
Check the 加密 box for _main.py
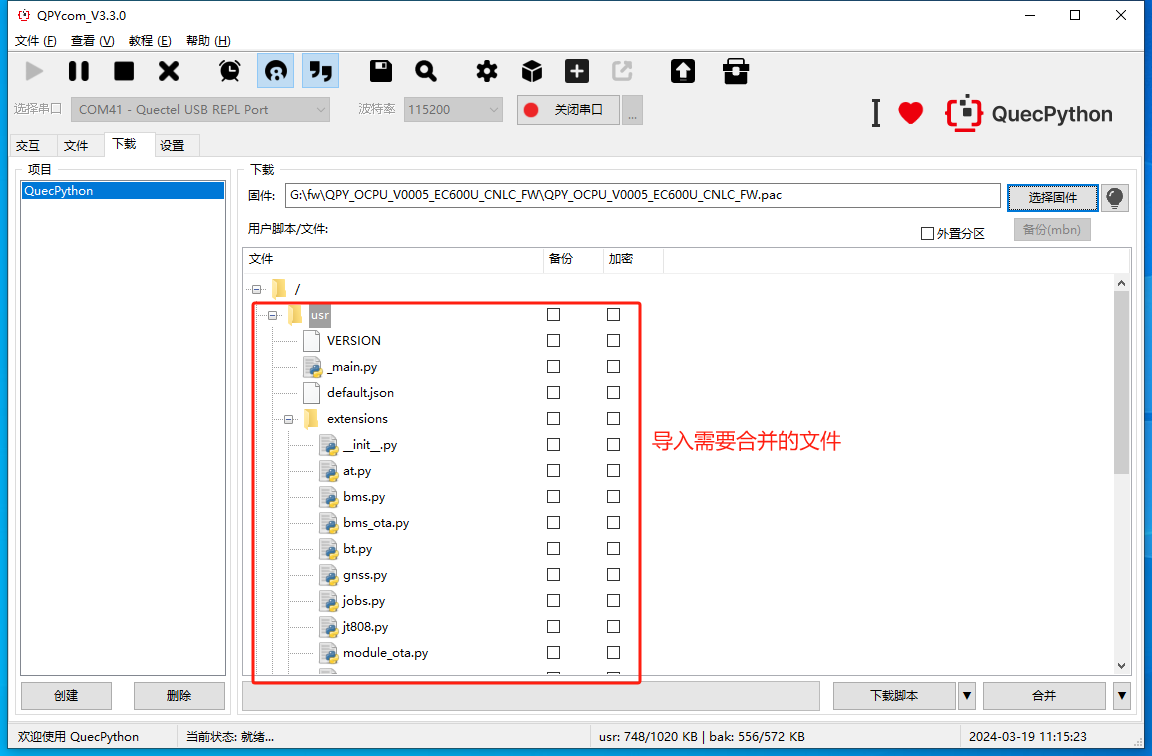click(613, 367)
